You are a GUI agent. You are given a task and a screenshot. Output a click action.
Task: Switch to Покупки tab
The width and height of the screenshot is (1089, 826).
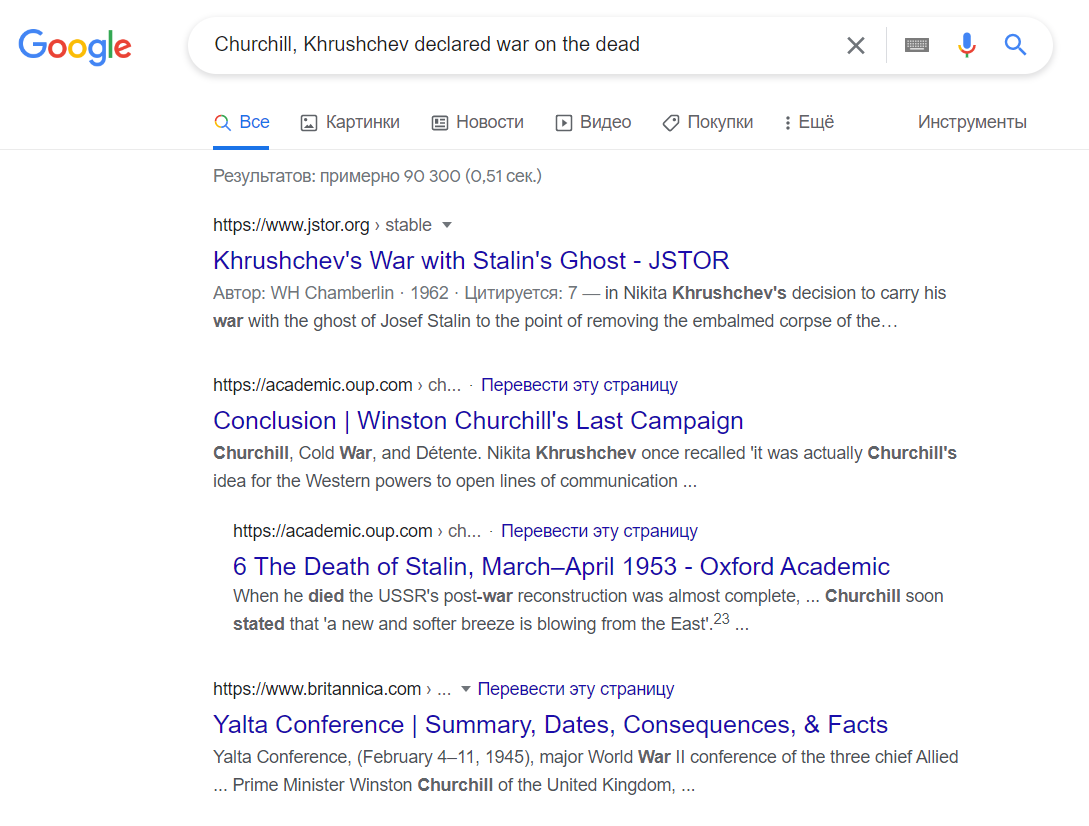[x=708, y=122]
